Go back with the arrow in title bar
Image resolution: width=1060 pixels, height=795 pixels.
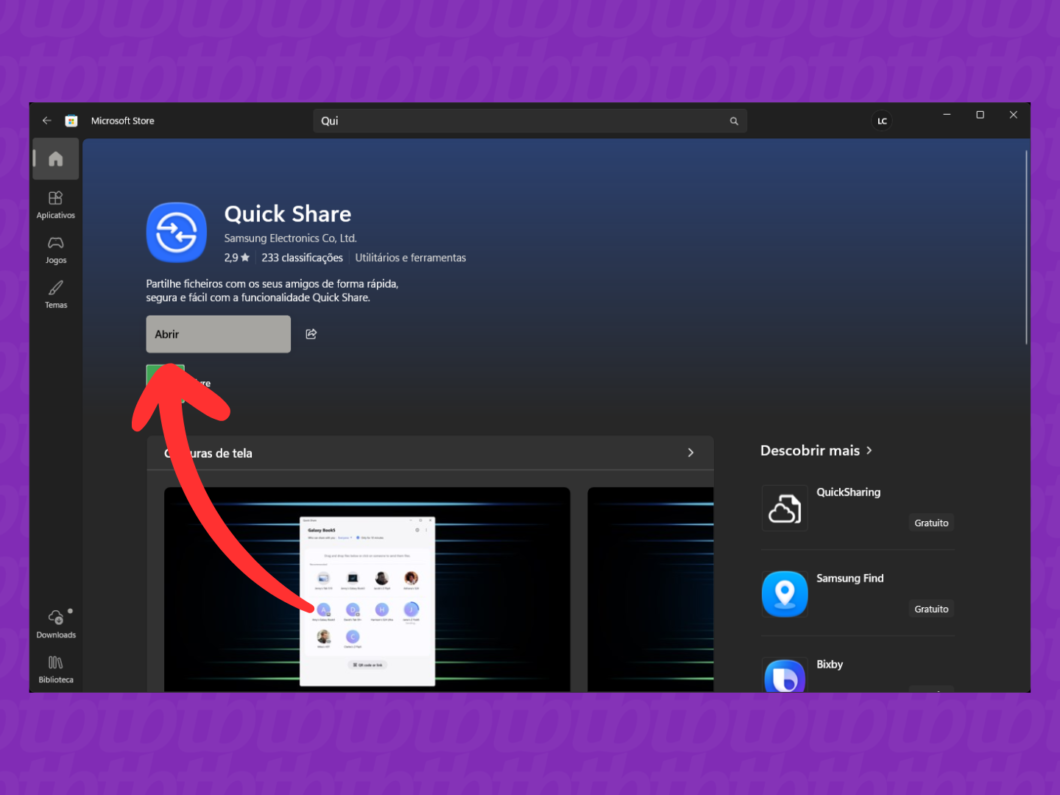tap(47, 120)
